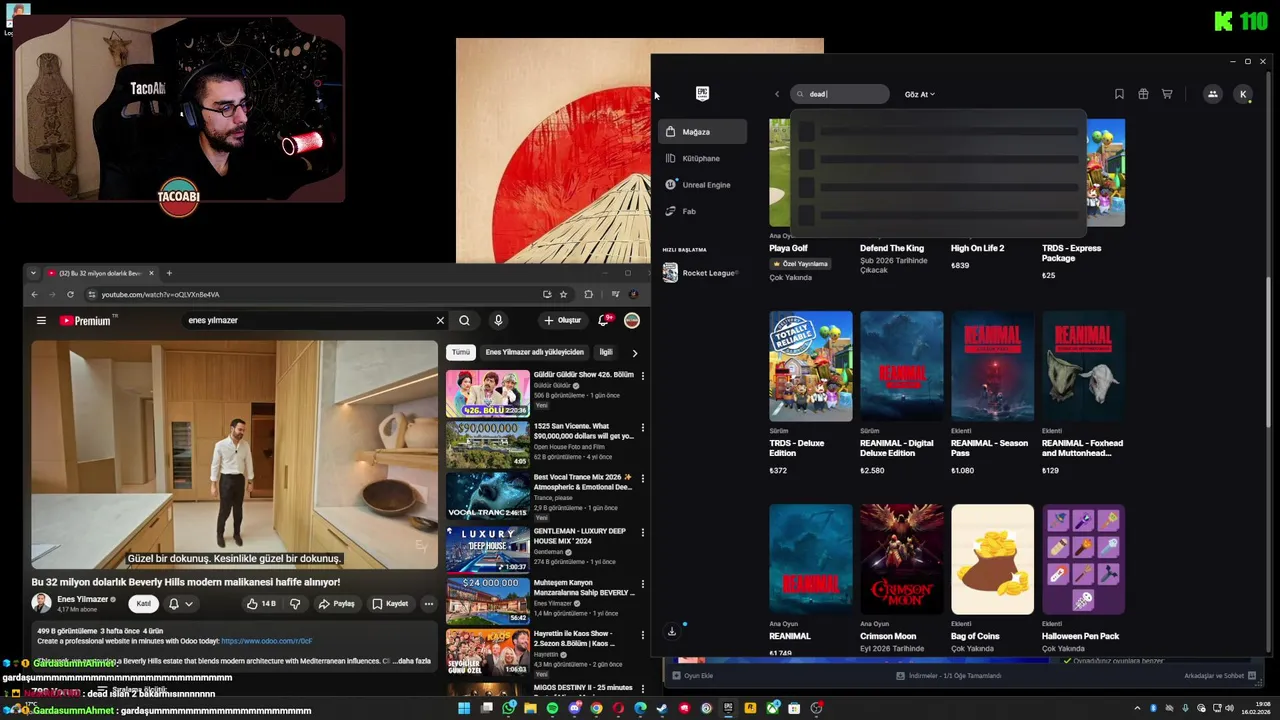Screen dimensions: 1280x720
Task: Click Oyun Ekle at Epic bottom bar
Action: coord(692,676)
